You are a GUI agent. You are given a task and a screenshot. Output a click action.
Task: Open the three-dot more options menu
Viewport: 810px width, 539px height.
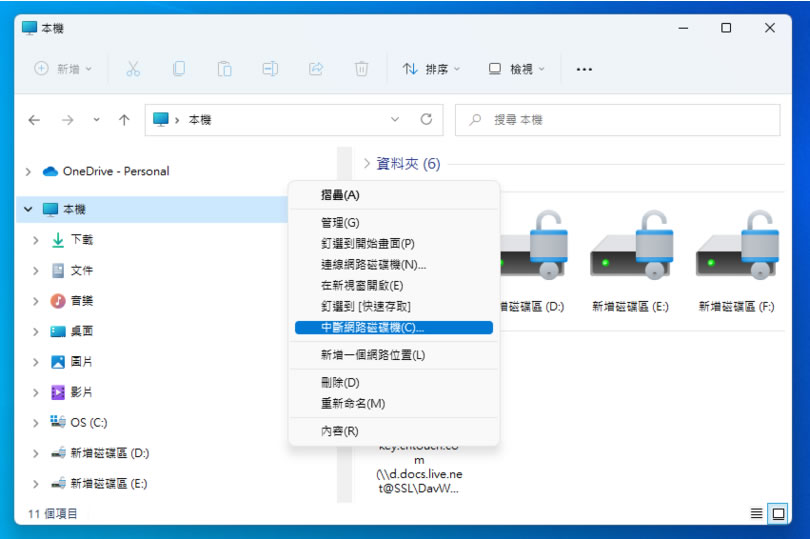tap(584, 69)
